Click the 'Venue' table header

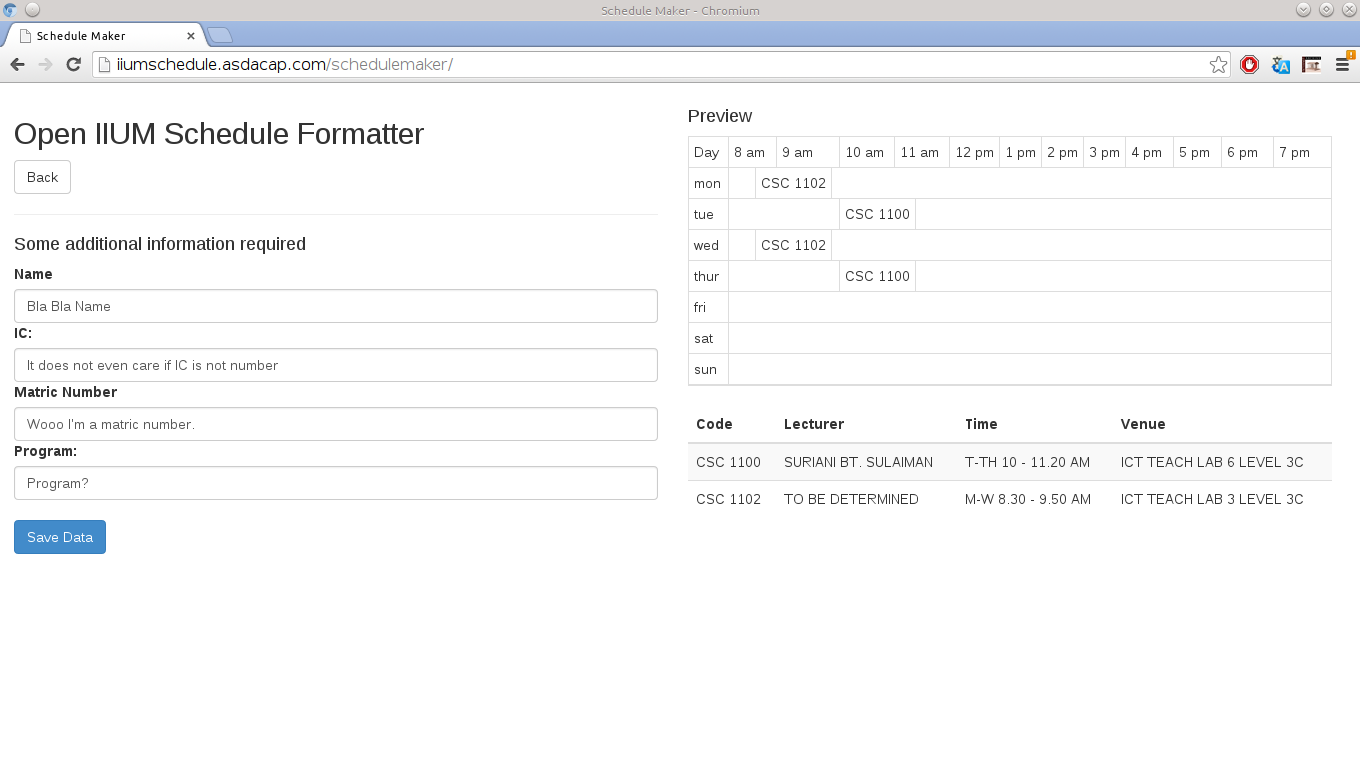[1143, 424]
